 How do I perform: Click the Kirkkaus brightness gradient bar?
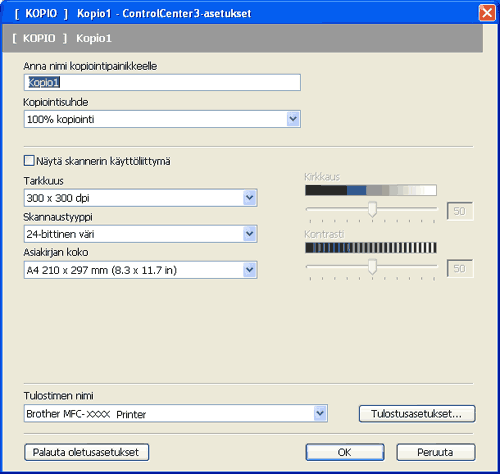[x=371, y=190]
